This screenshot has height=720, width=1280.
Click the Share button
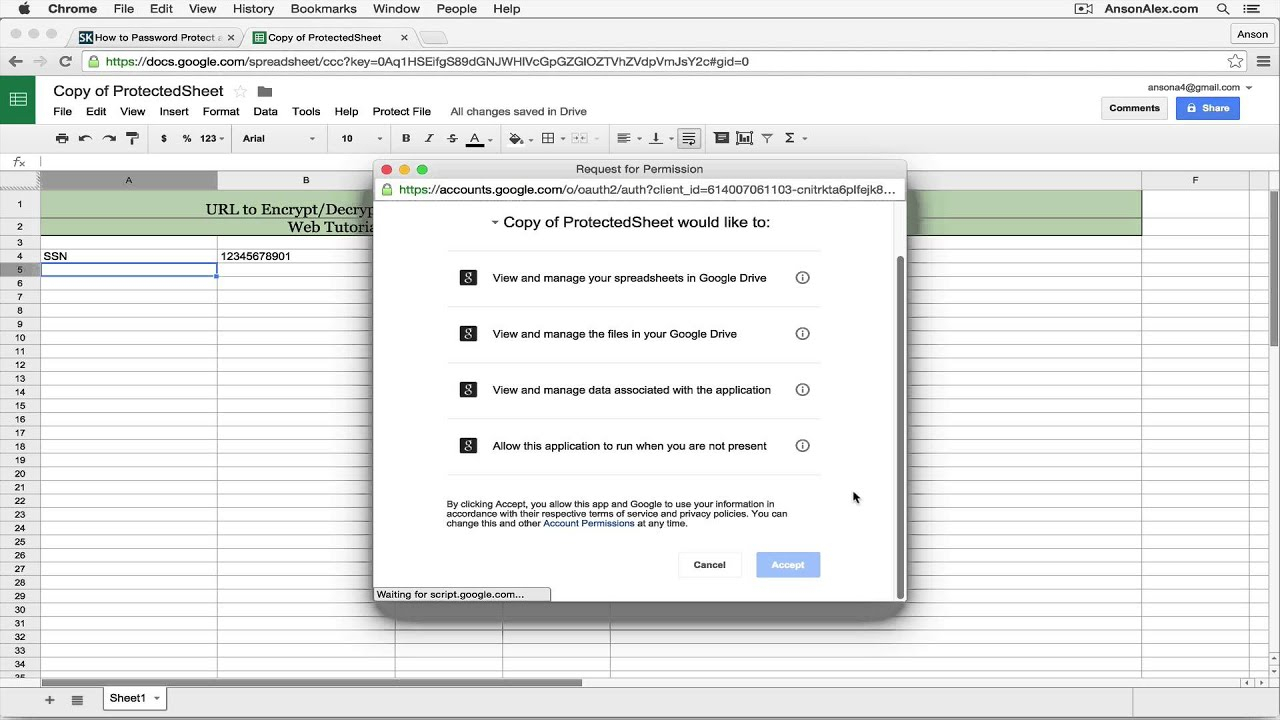[1208, 108]
